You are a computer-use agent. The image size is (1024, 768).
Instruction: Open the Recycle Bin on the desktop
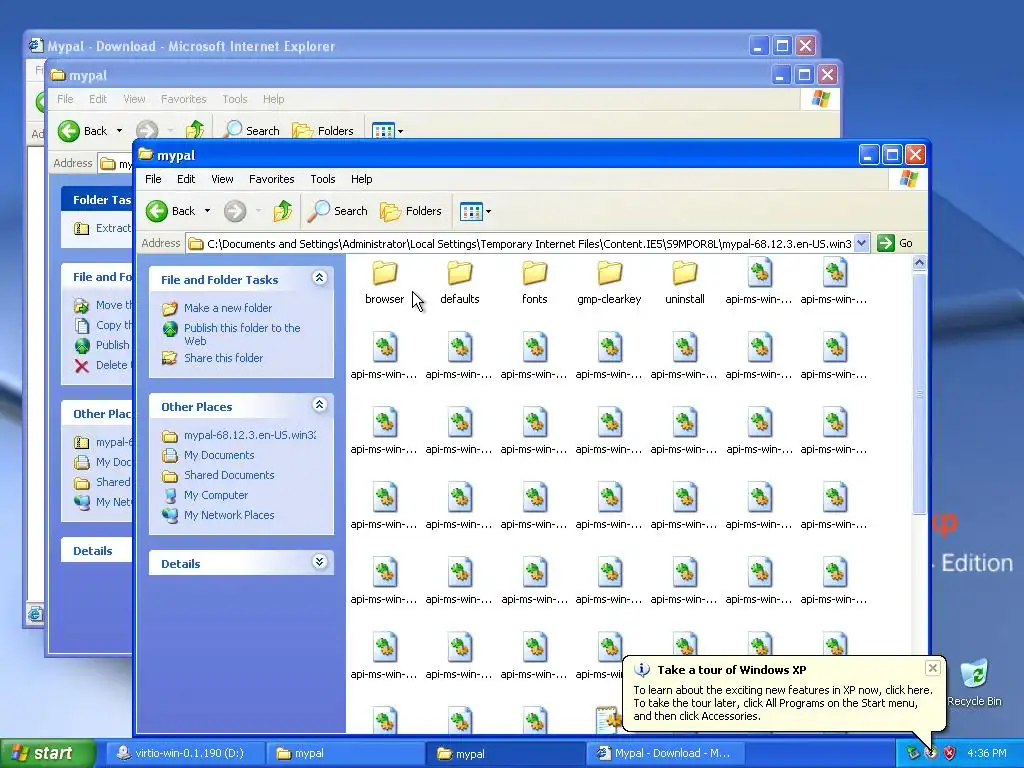coord(974,682)
